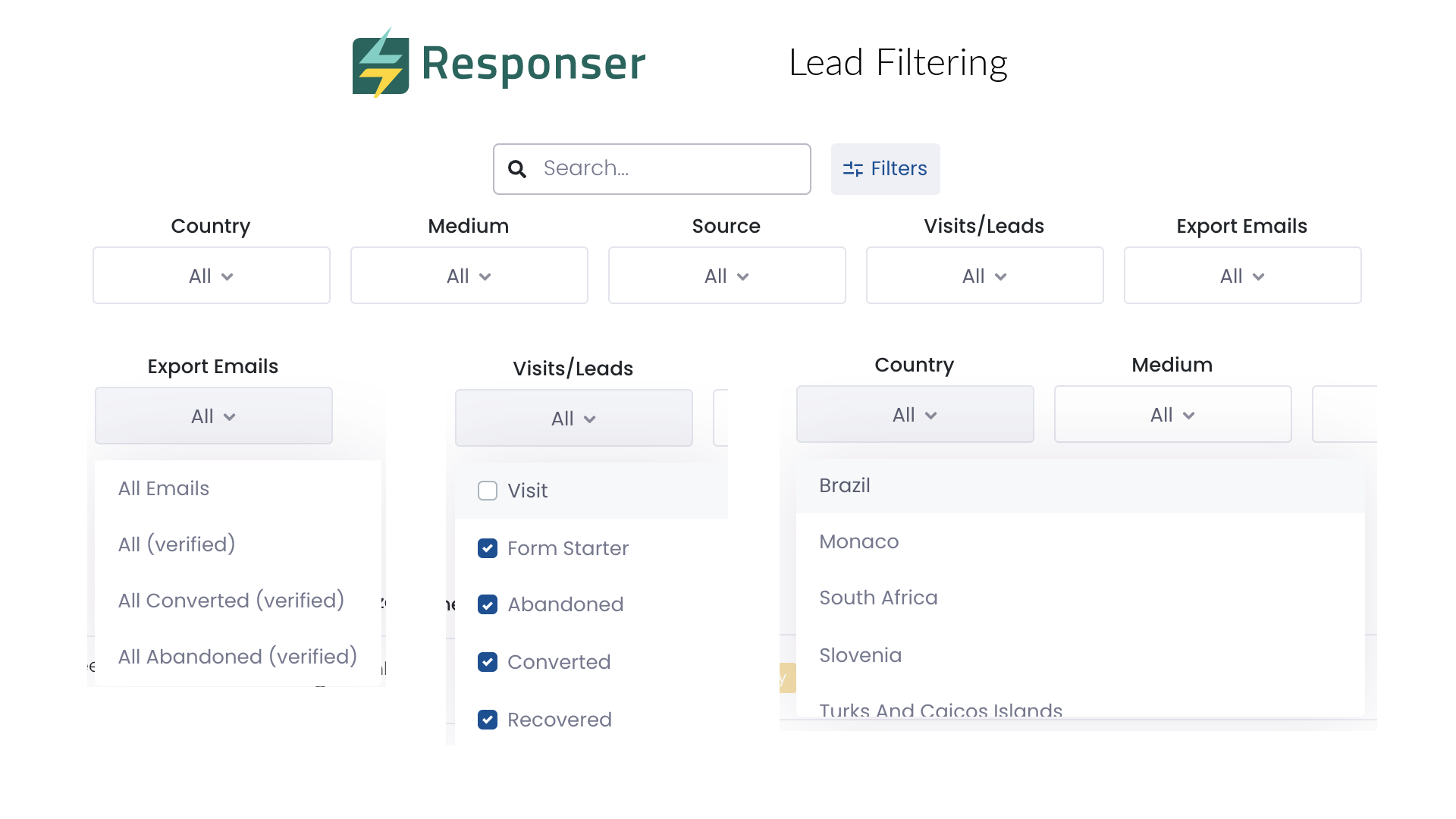Click the filter sliders icon beside Filters

pos(852,168)
